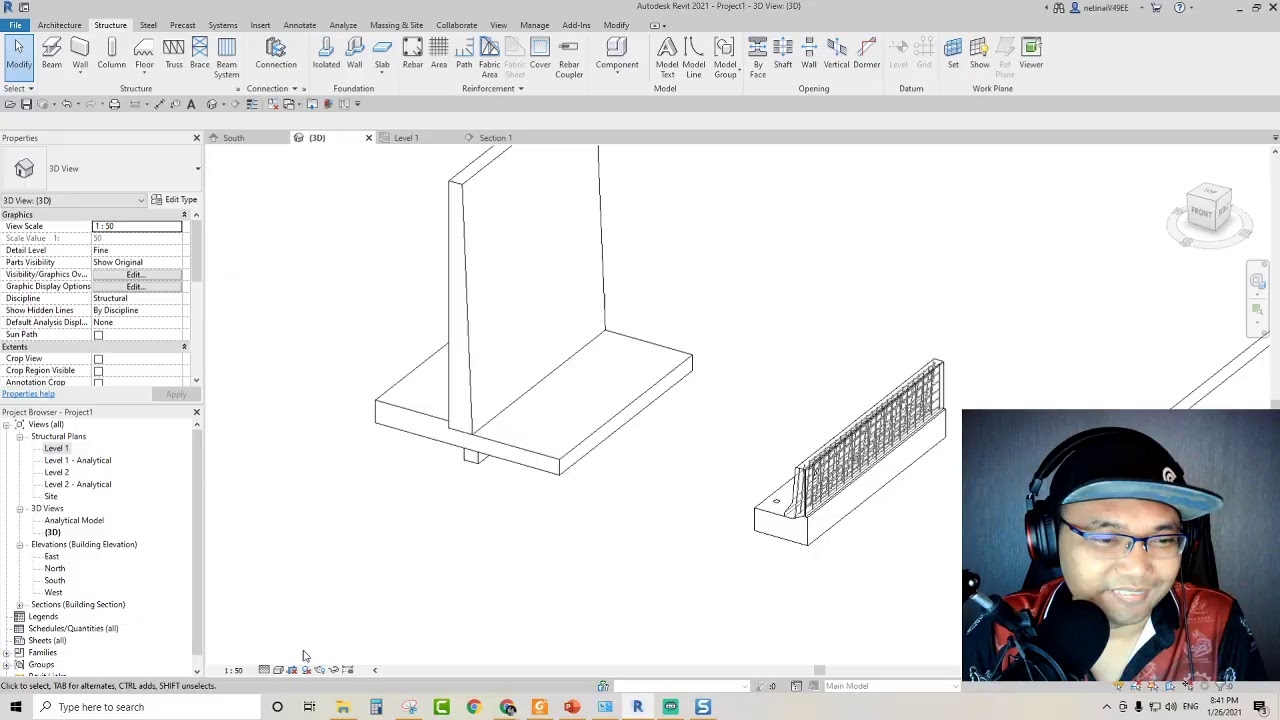The height and width of the screenshot is (720, 1280).
Task: Open the Level 2 structural plan
Action: pos(56,473)
